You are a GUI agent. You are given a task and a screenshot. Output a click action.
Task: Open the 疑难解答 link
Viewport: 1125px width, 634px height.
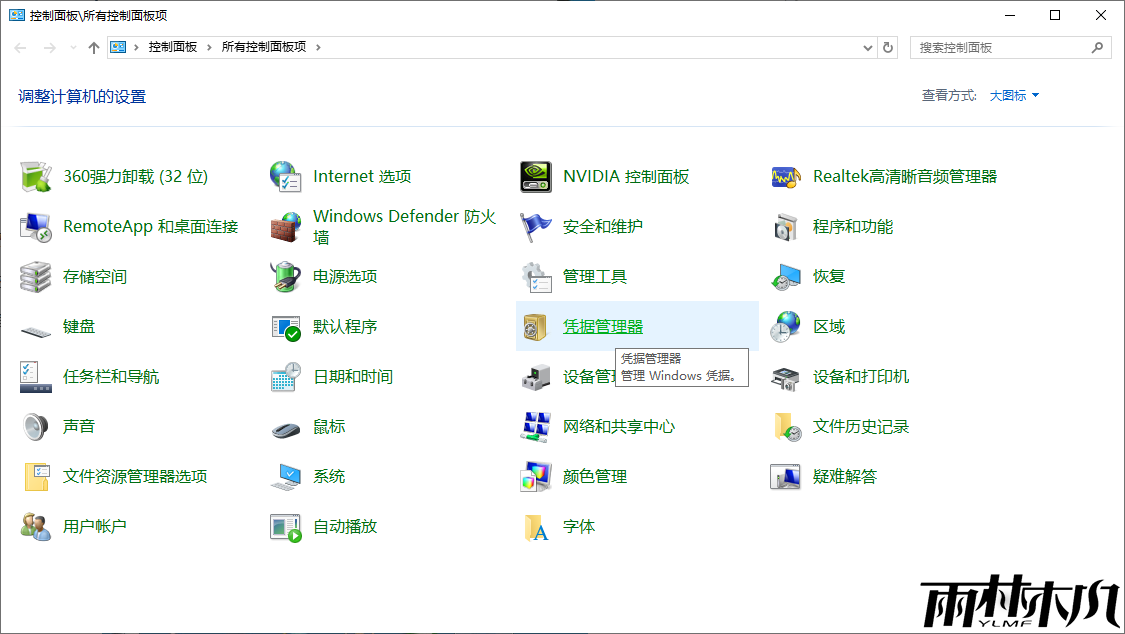845,477
